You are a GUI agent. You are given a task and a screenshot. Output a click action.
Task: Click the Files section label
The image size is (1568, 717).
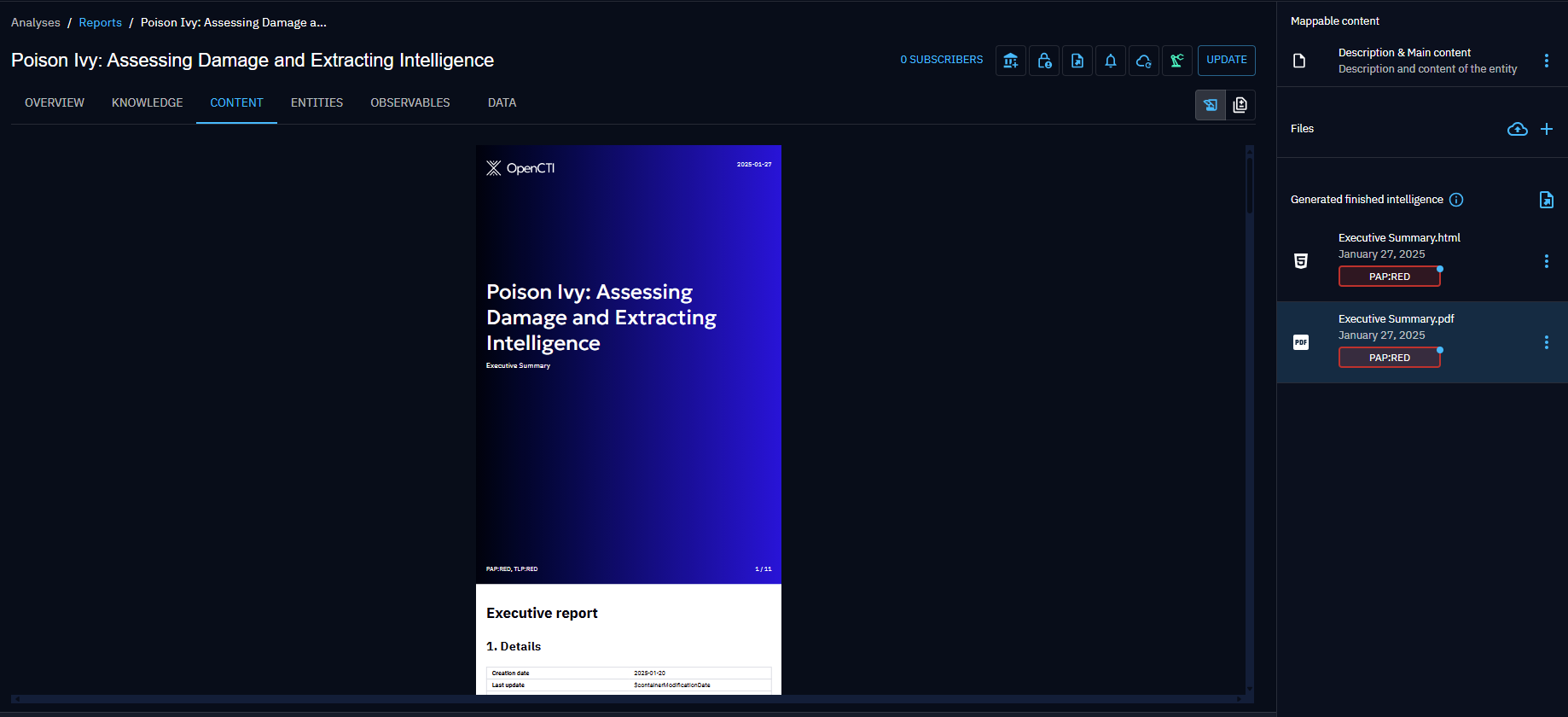[x=1302, y=129]
